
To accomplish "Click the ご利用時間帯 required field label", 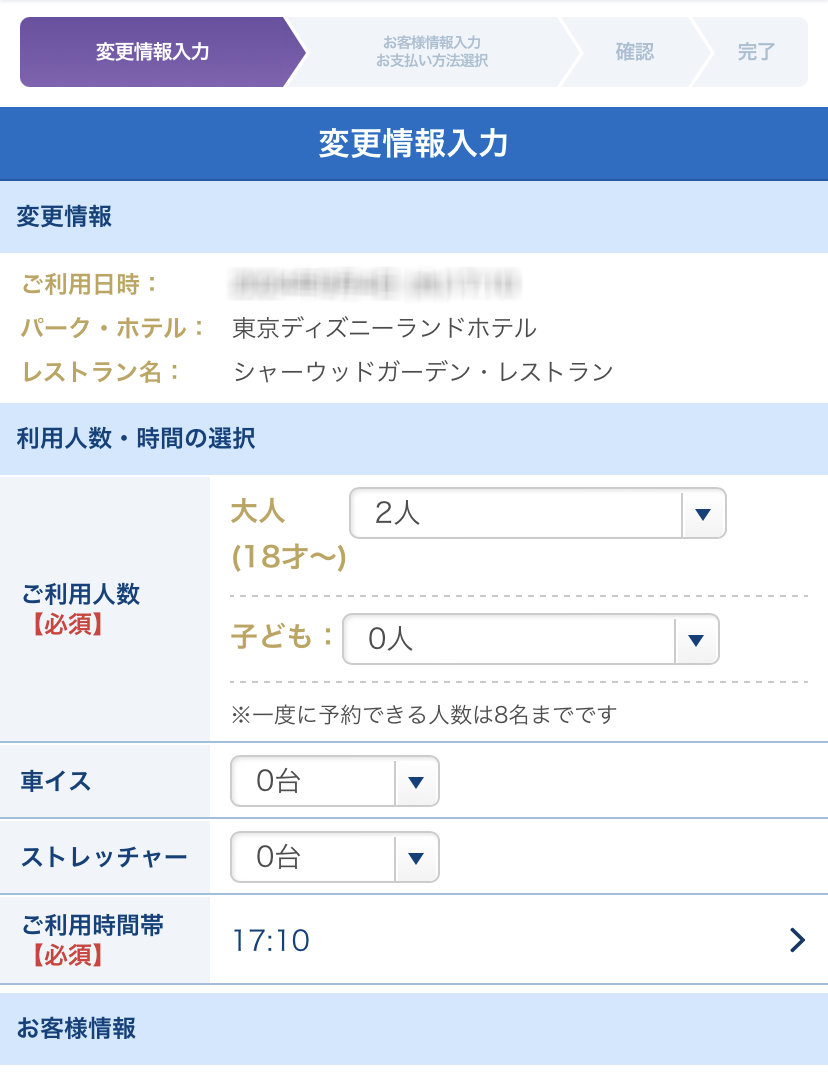I will coord(92,940).
